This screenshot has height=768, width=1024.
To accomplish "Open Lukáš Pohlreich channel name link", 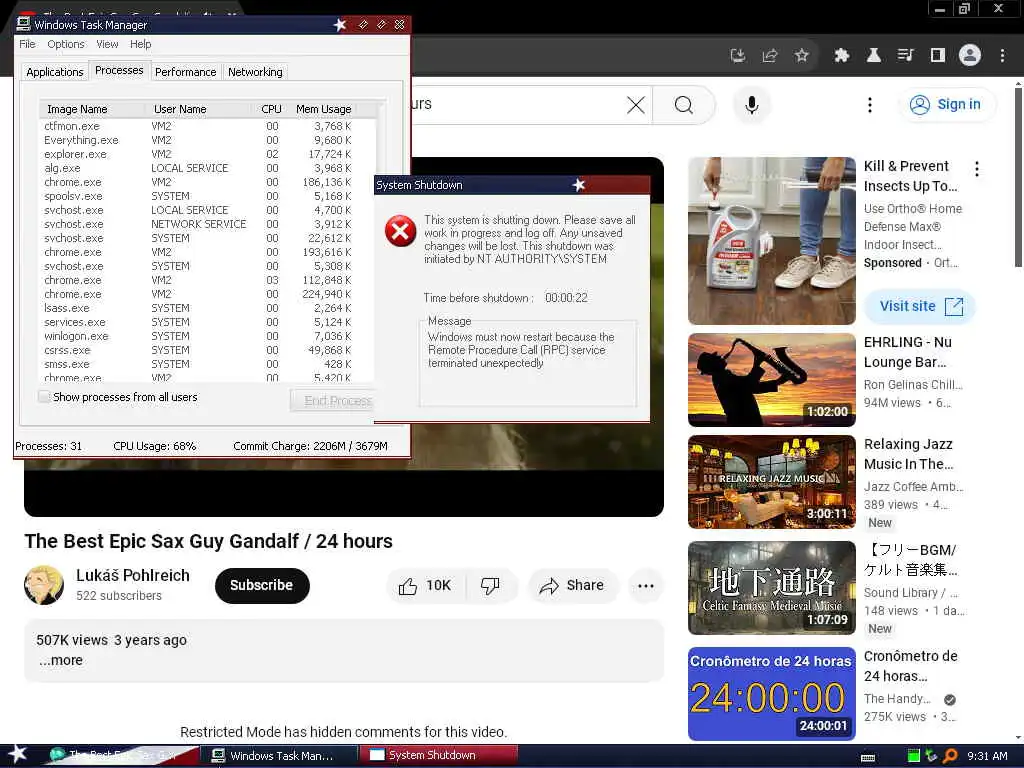I will [133, 575].
